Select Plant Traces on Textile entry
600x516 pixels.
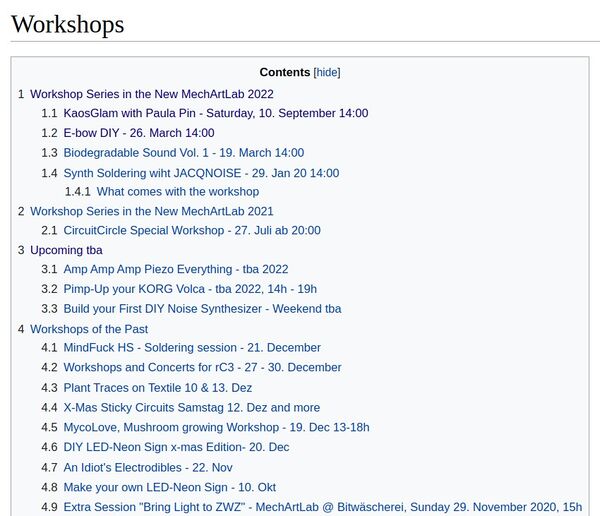(x=157, y=388)
